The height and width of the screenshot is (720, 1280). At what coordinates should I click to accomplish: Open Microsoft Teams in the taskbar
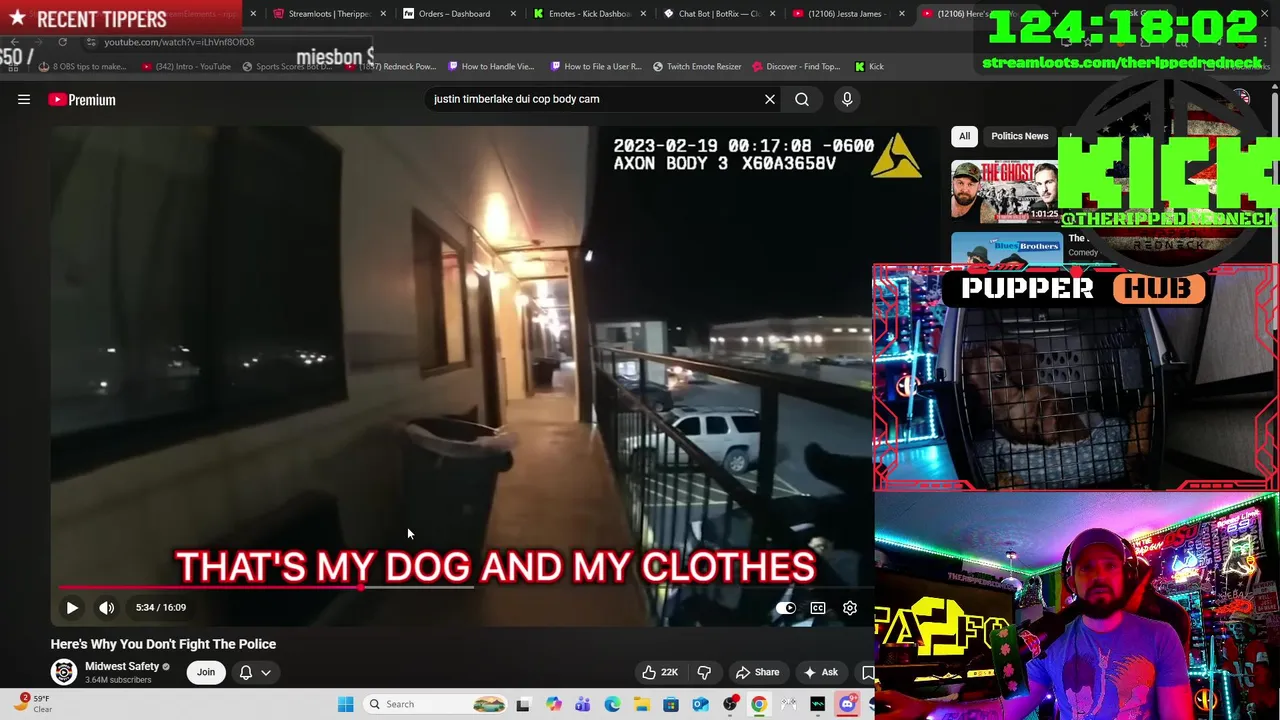point(583,704)
